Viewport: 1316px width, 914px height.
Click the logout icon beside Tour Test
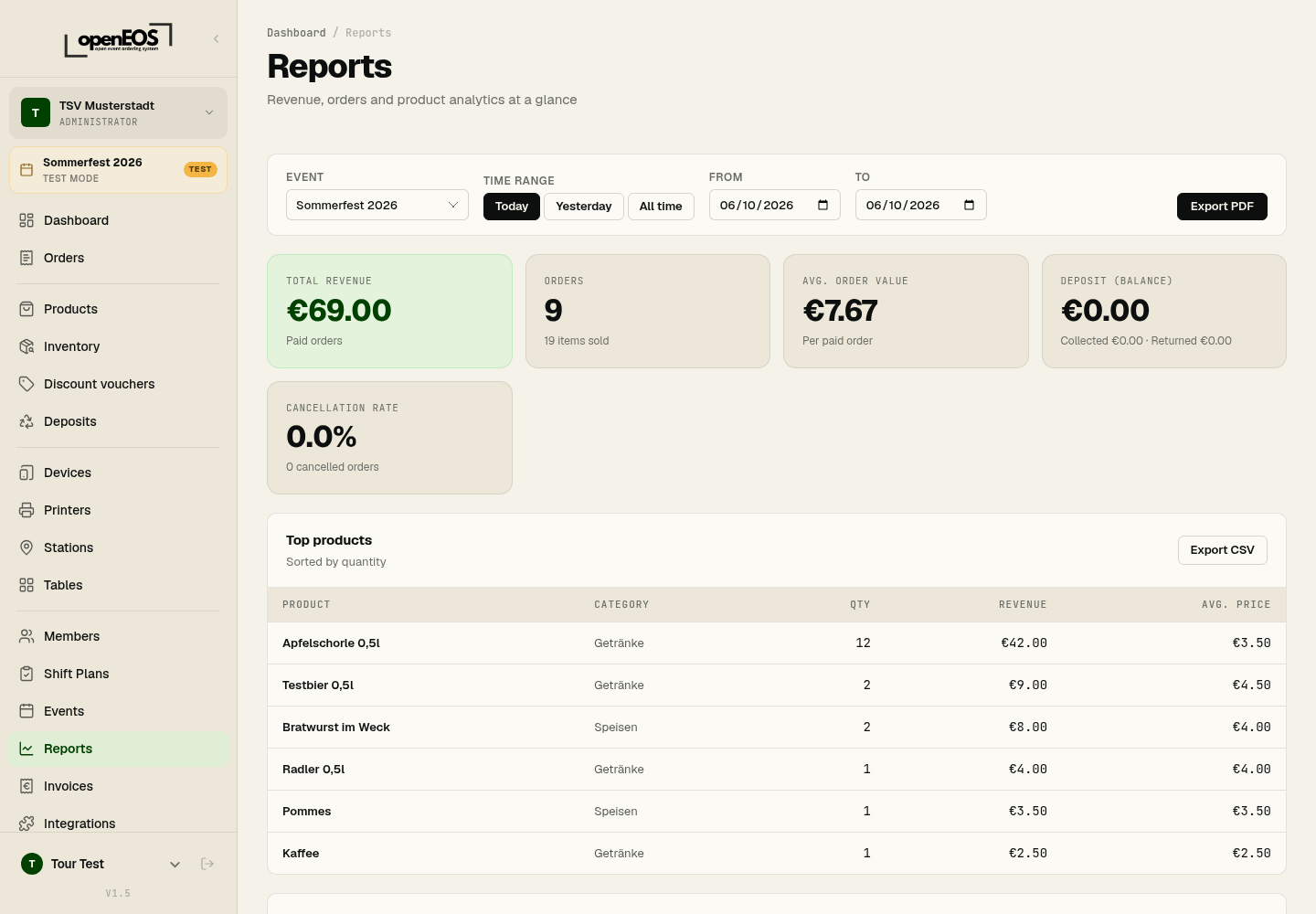pos(207,864)
